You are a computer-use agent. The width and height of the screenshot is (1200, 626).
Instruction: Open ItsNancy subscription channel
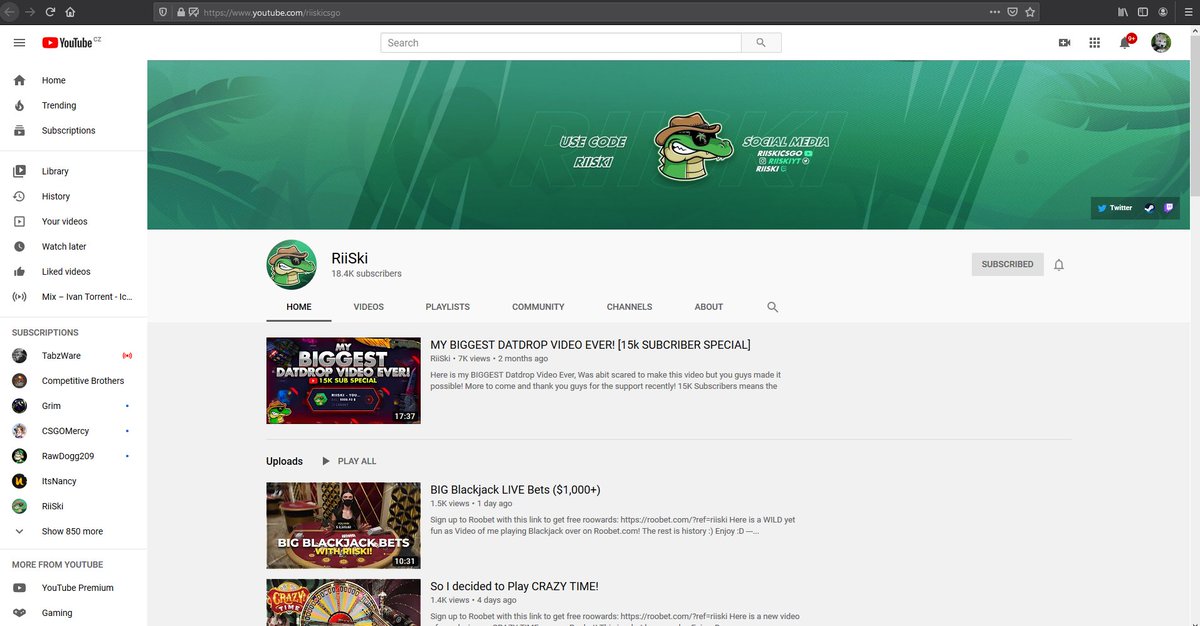[x=73, y=481]
